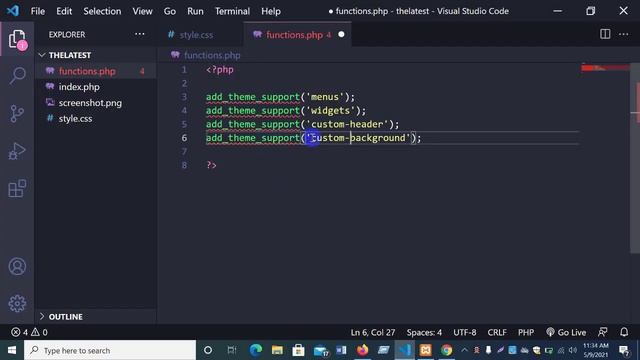640x360 pixels.
Task: Click the errors and warnings status indicator
Action: 29,332
